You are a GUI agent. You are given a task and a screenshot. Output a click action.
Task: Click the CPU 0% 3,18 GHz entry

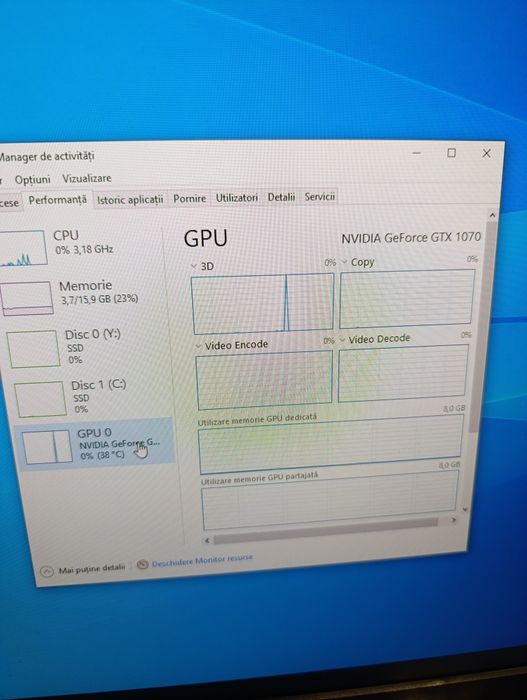pyautogui.click(x=83, y=242)
